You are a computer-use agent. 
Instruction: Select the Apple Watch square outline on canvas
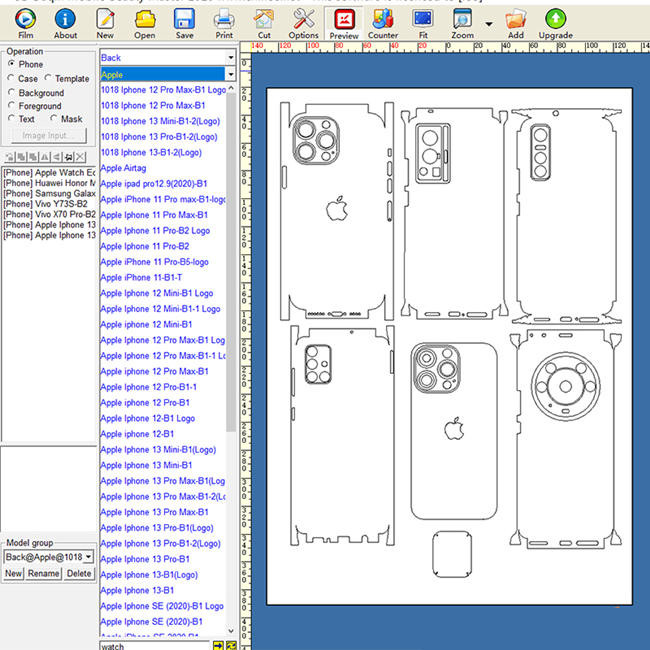(452, 554)
